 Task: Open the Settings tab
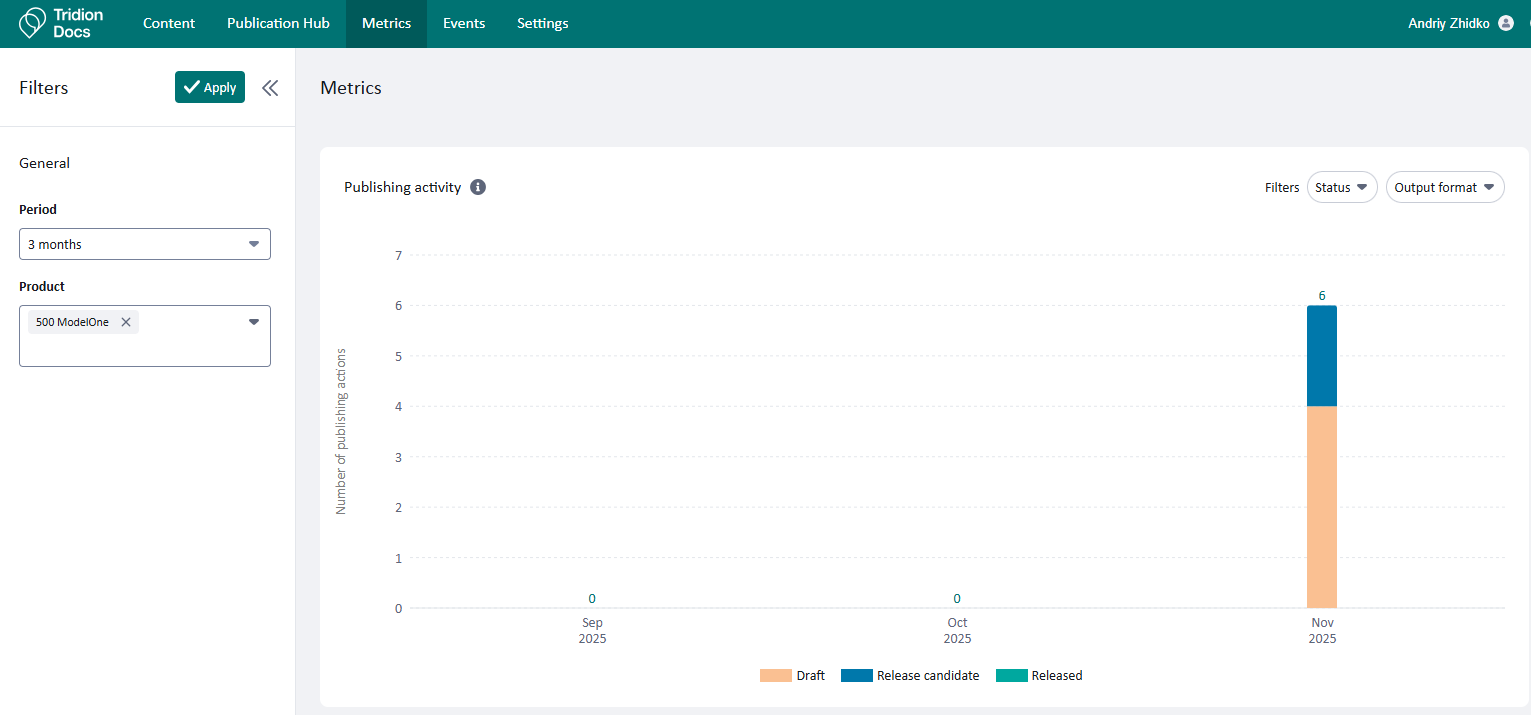point(542,23)
